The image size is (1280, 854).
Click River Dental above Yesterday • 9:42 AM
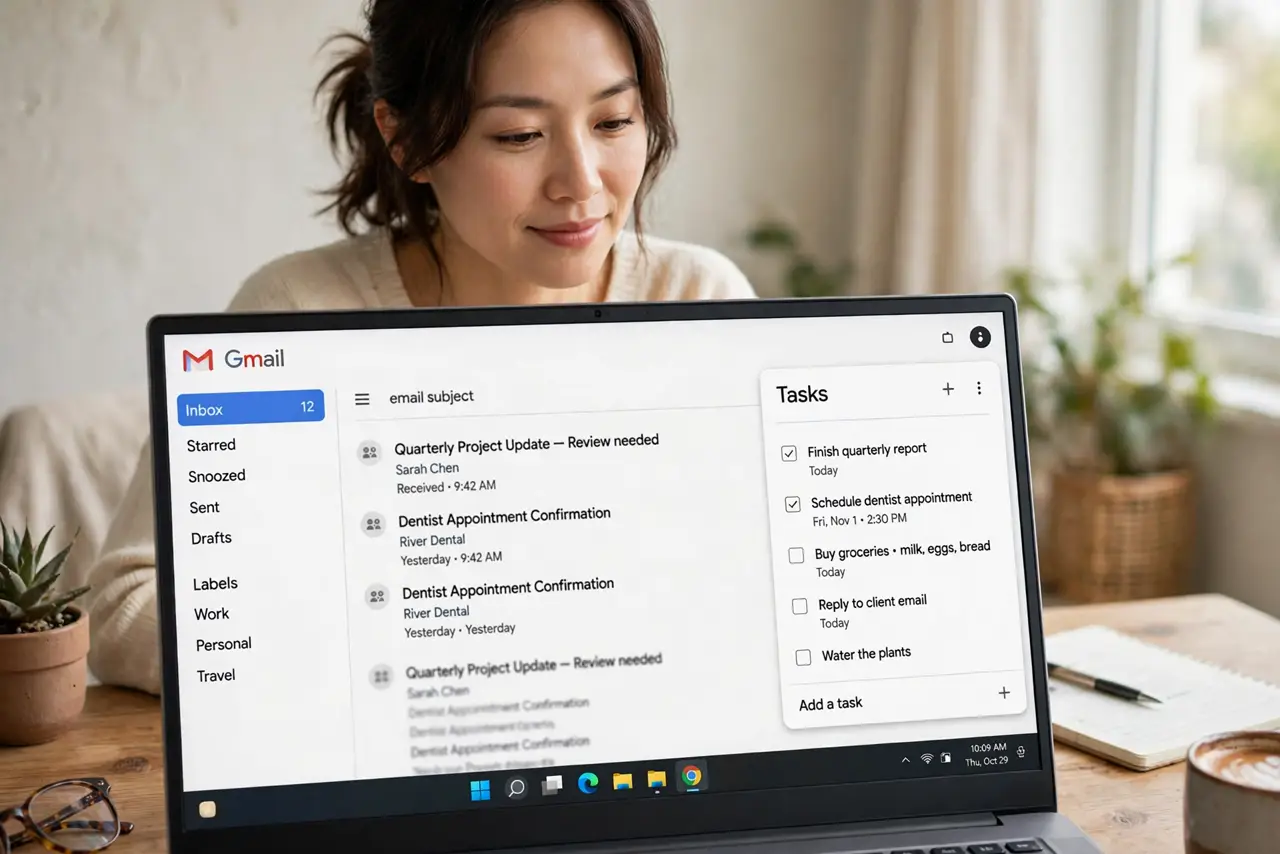(432, 541)
